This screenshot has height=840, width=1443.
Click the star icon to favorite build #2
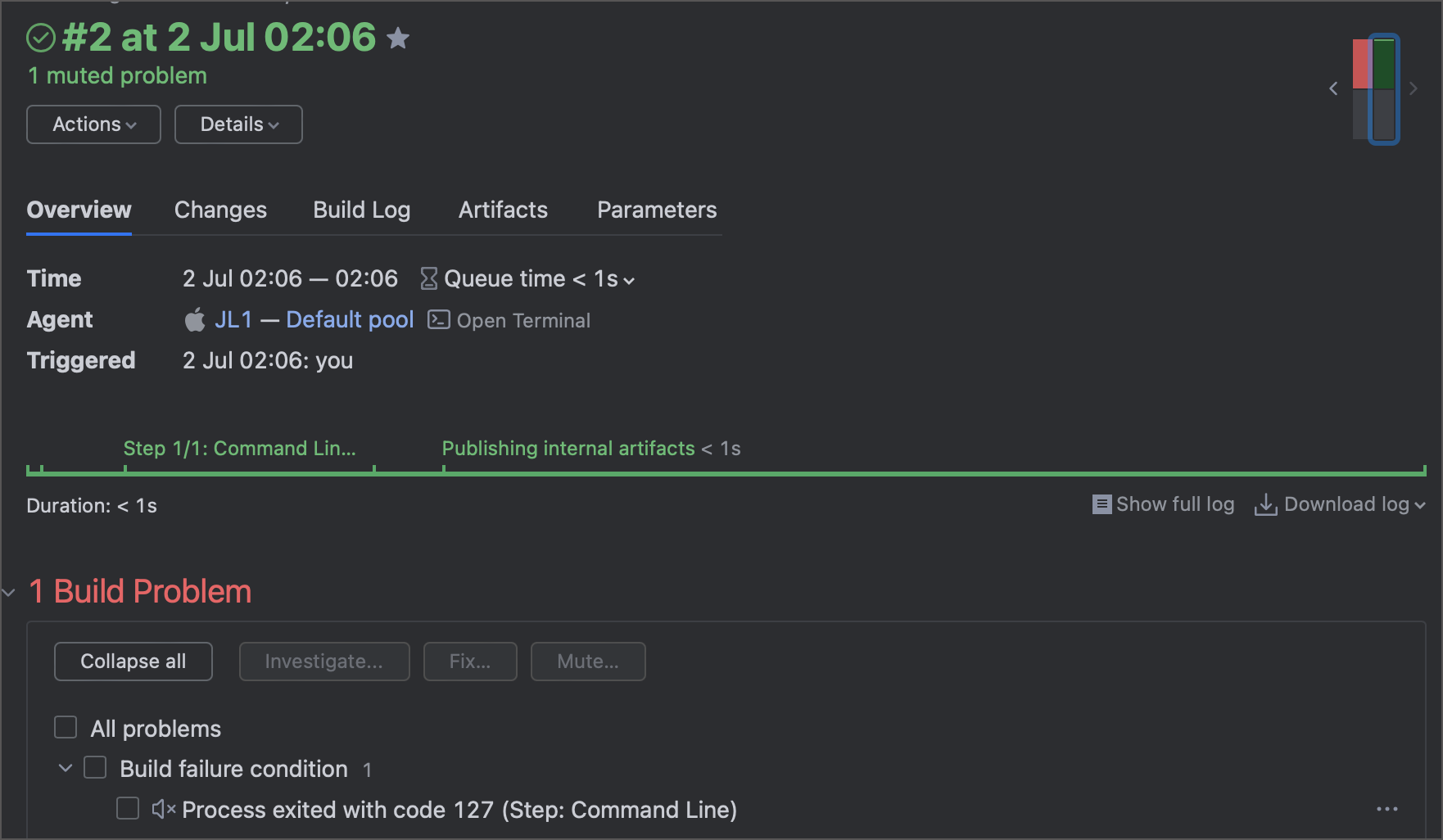pos(398,38)
